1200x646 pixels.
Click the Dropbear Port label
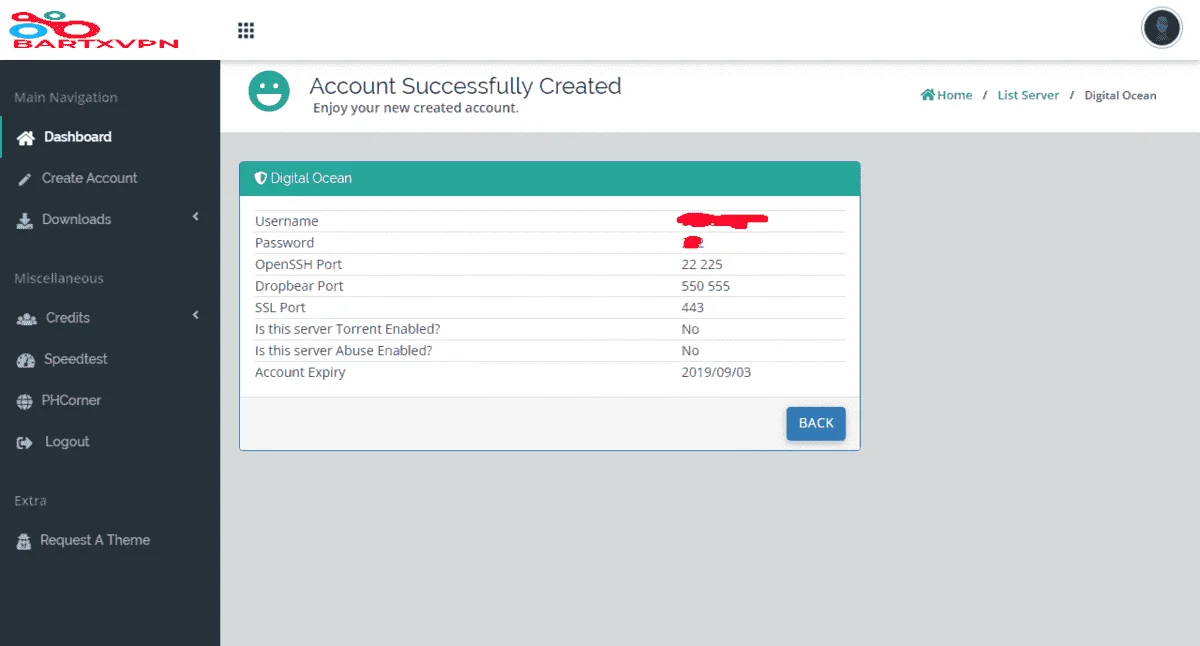coord(299,286)
